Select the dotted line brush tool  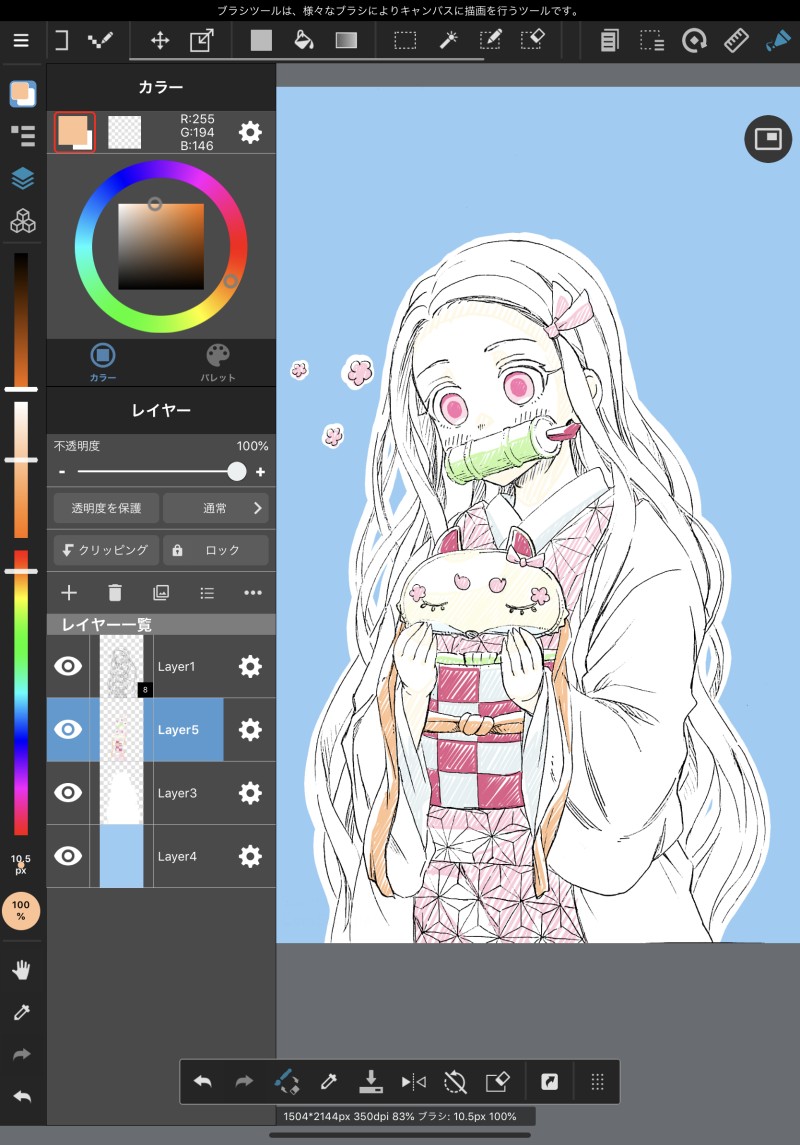coord(100,40)
